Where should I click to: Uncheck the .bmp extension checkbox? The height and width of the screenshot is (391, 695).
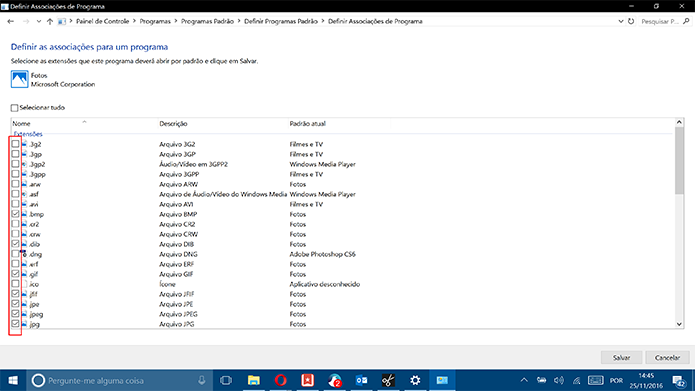tap(15, 214)
